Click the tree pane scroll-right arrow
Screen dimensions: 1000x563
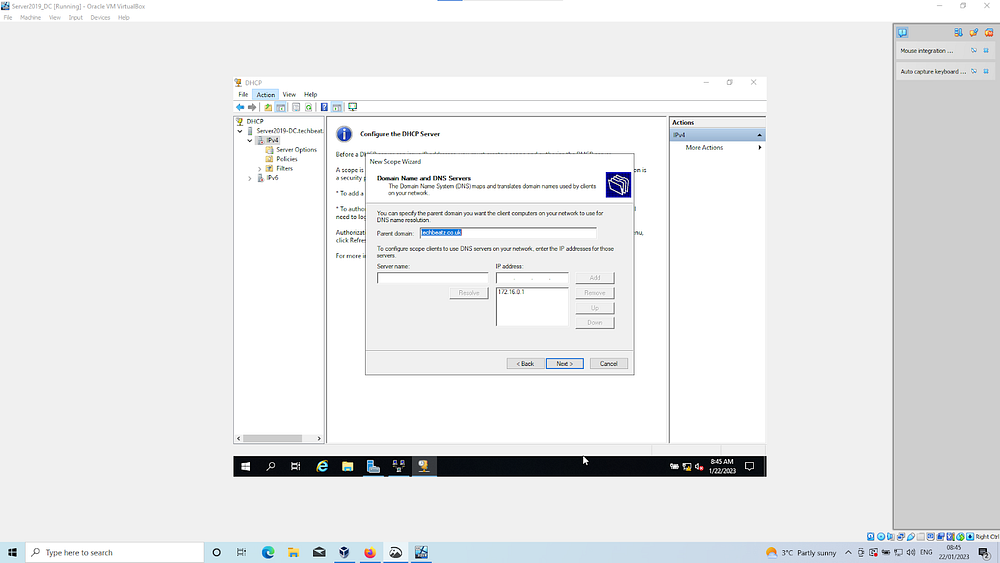[x=319, y=439]
